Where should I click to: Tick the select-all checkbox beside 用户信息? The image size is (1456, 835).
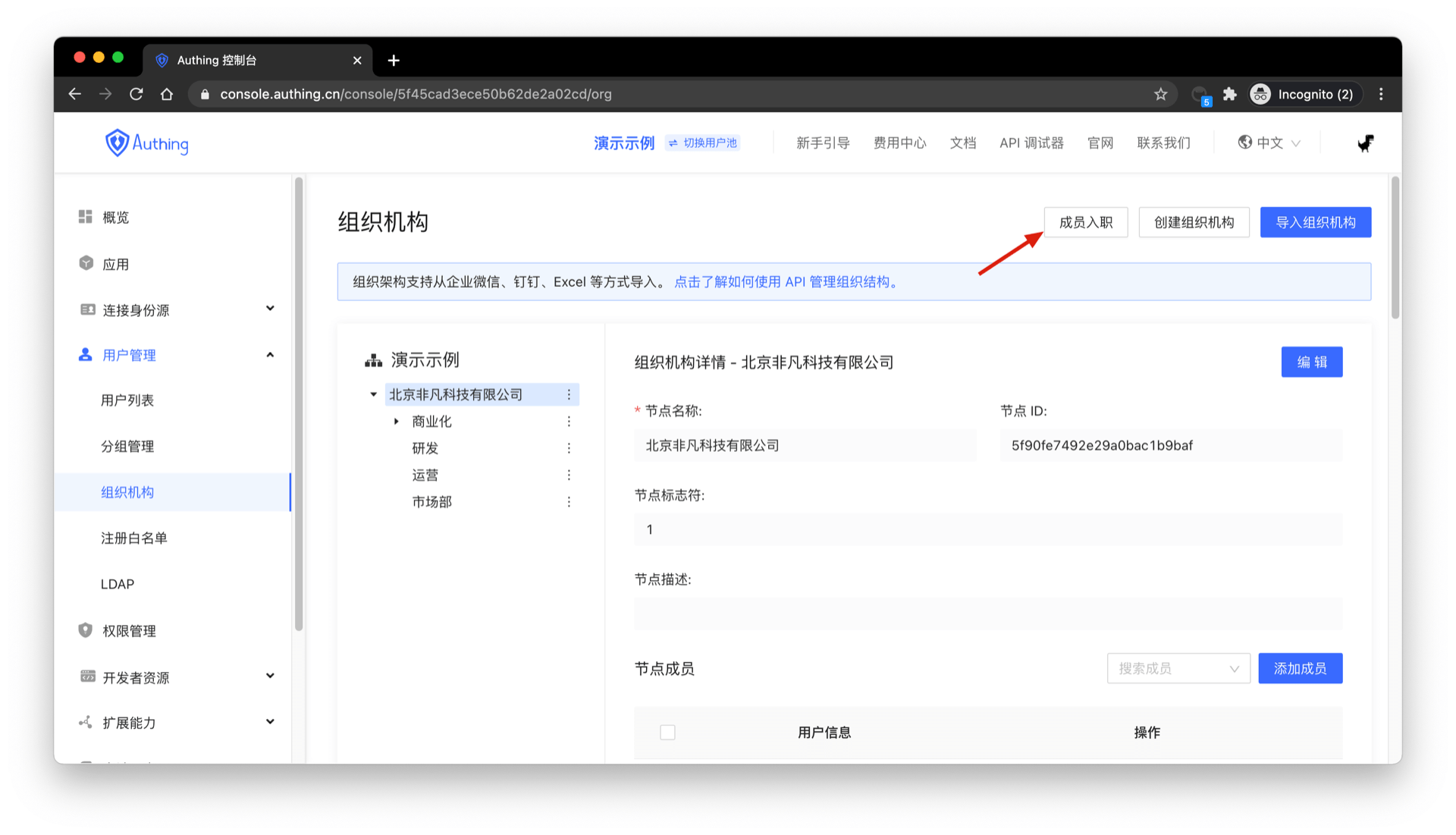[667, 733]
